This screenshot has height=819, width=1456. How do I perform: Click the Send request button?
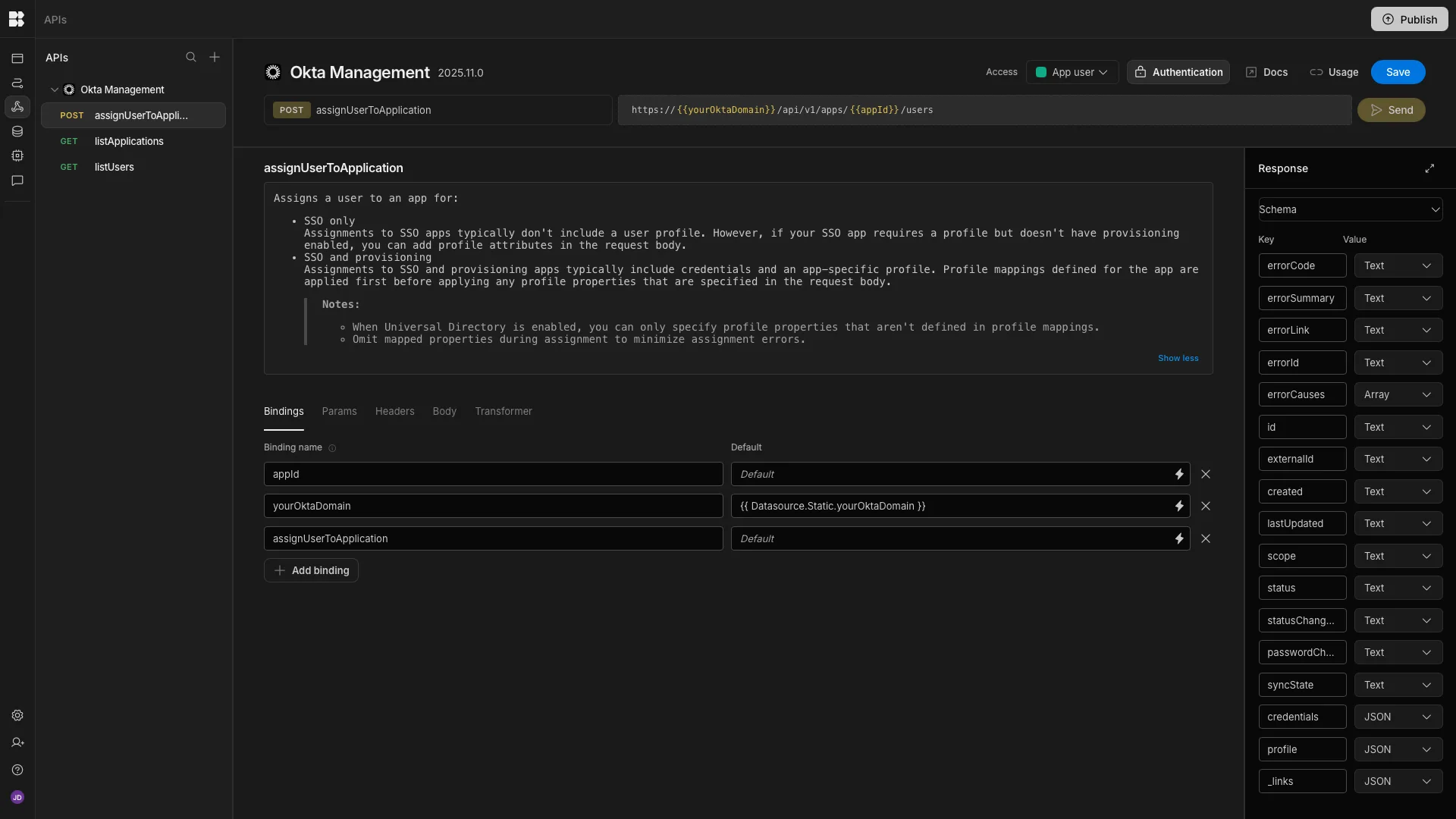coord(1391,110)
